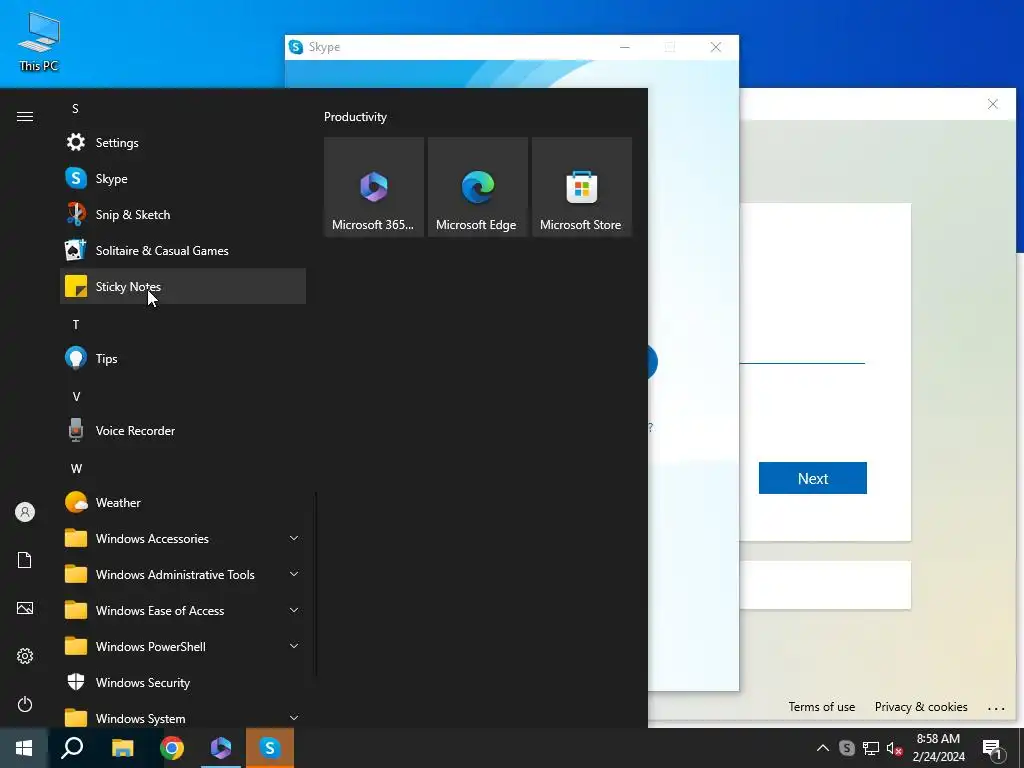
Task: Expand the Start menu hamburger navigation
Action: coord(25,116)
